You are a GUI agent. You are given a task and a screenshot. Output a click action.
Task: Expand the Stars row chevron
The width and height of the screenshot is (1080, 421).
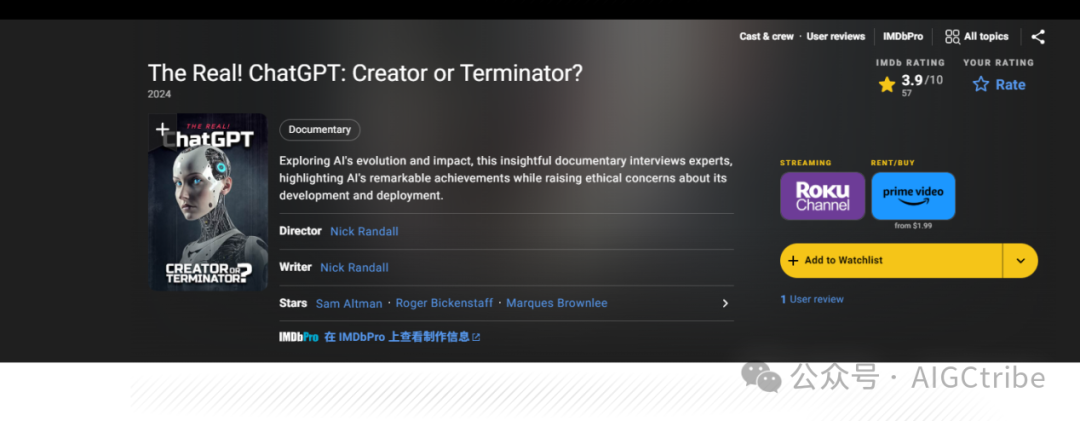click(725, 303)
